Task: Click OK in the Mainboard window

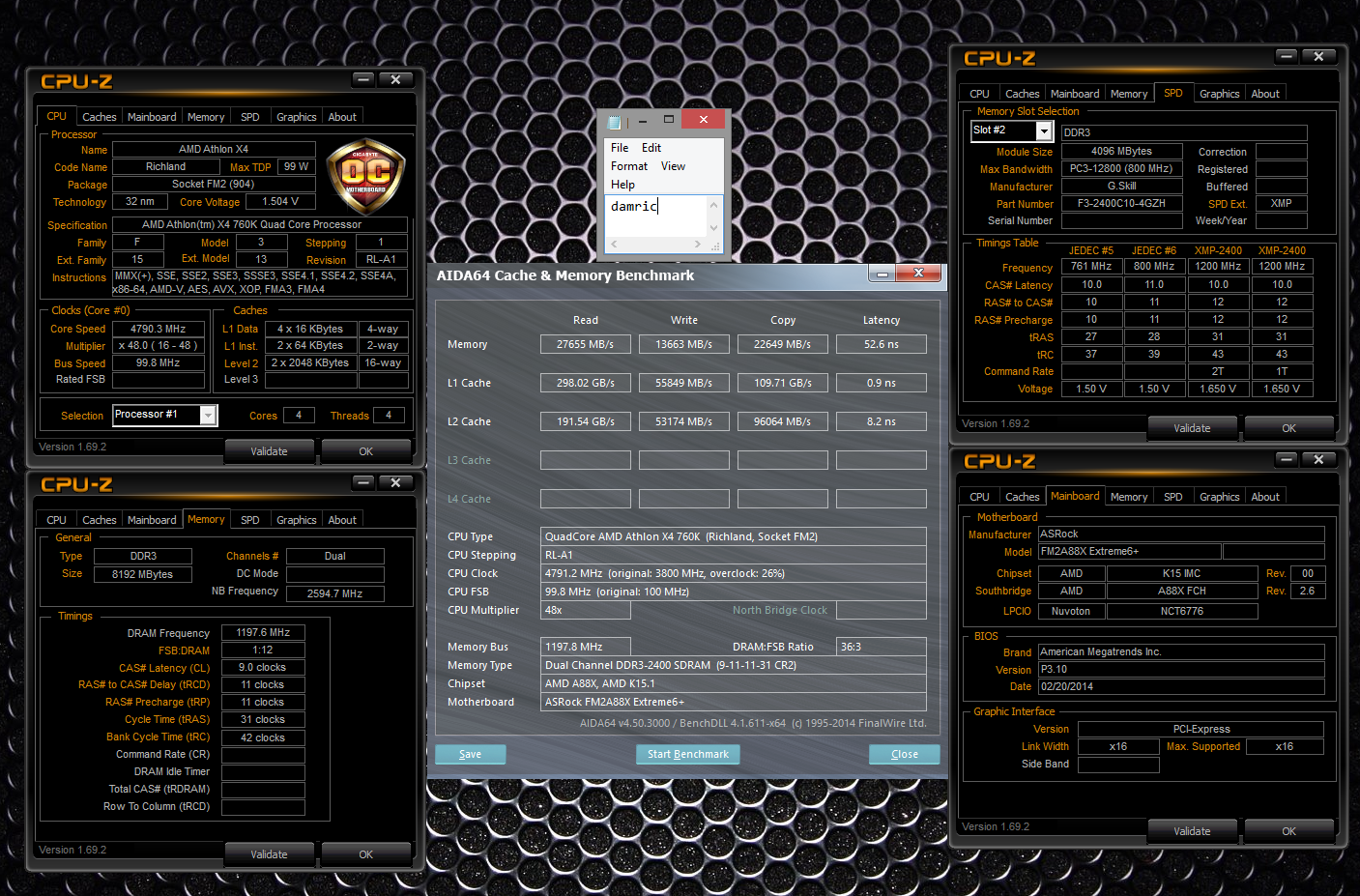Action: click(x=1288, y=831)
